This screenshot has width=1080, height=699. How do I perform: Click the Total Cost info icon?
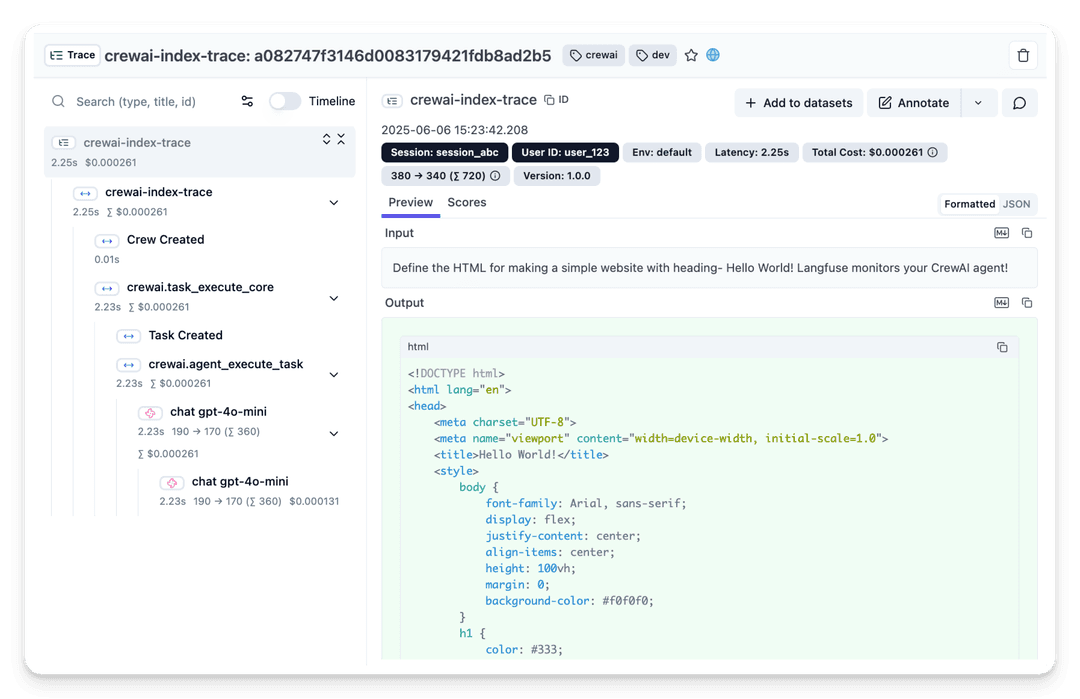[x=932, y=152]
